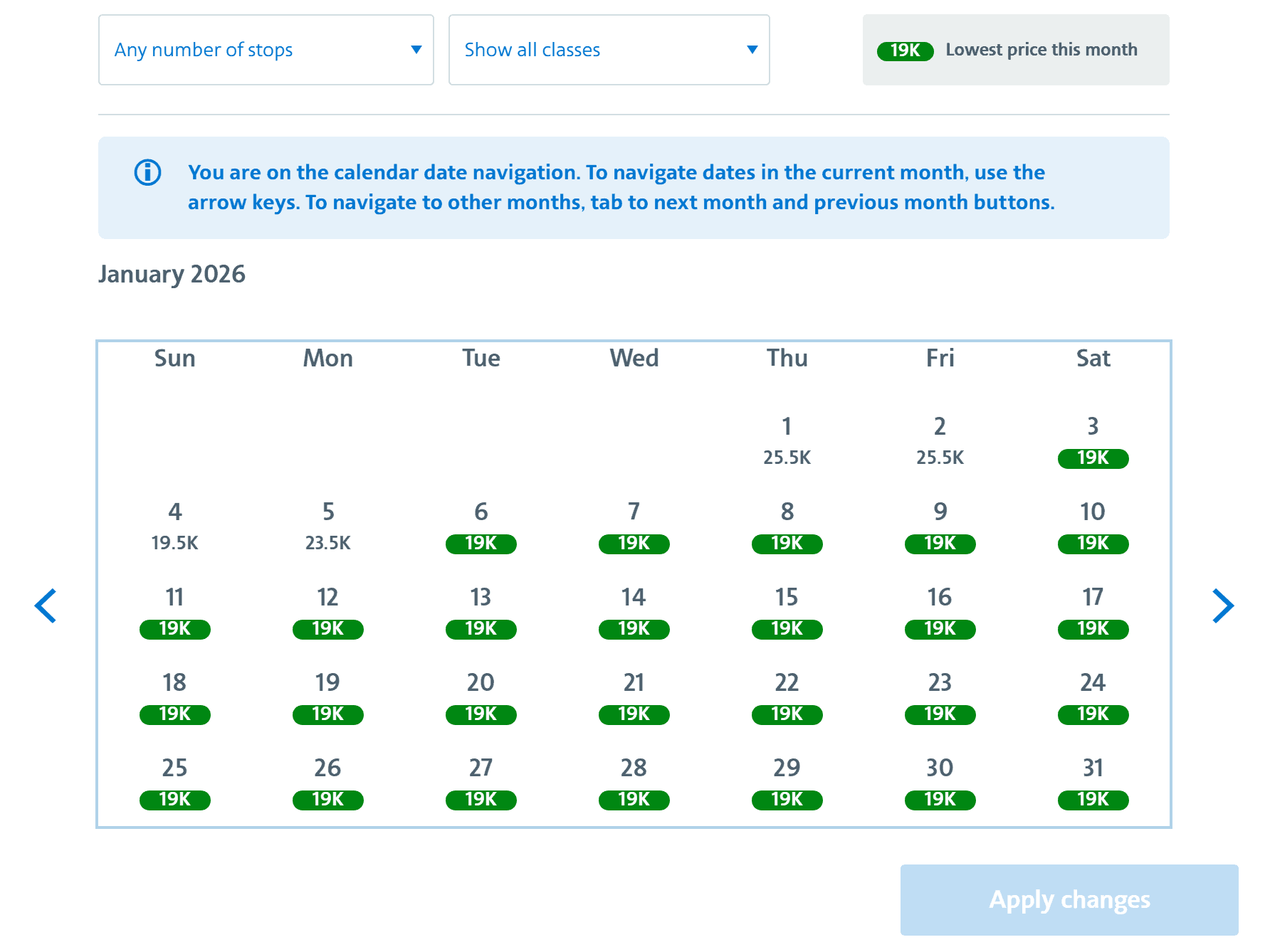Image resolution: width=1270 pixels, height=952 pixels.
Task: Select January 1 priced at 25.5K
Action: 787,440
